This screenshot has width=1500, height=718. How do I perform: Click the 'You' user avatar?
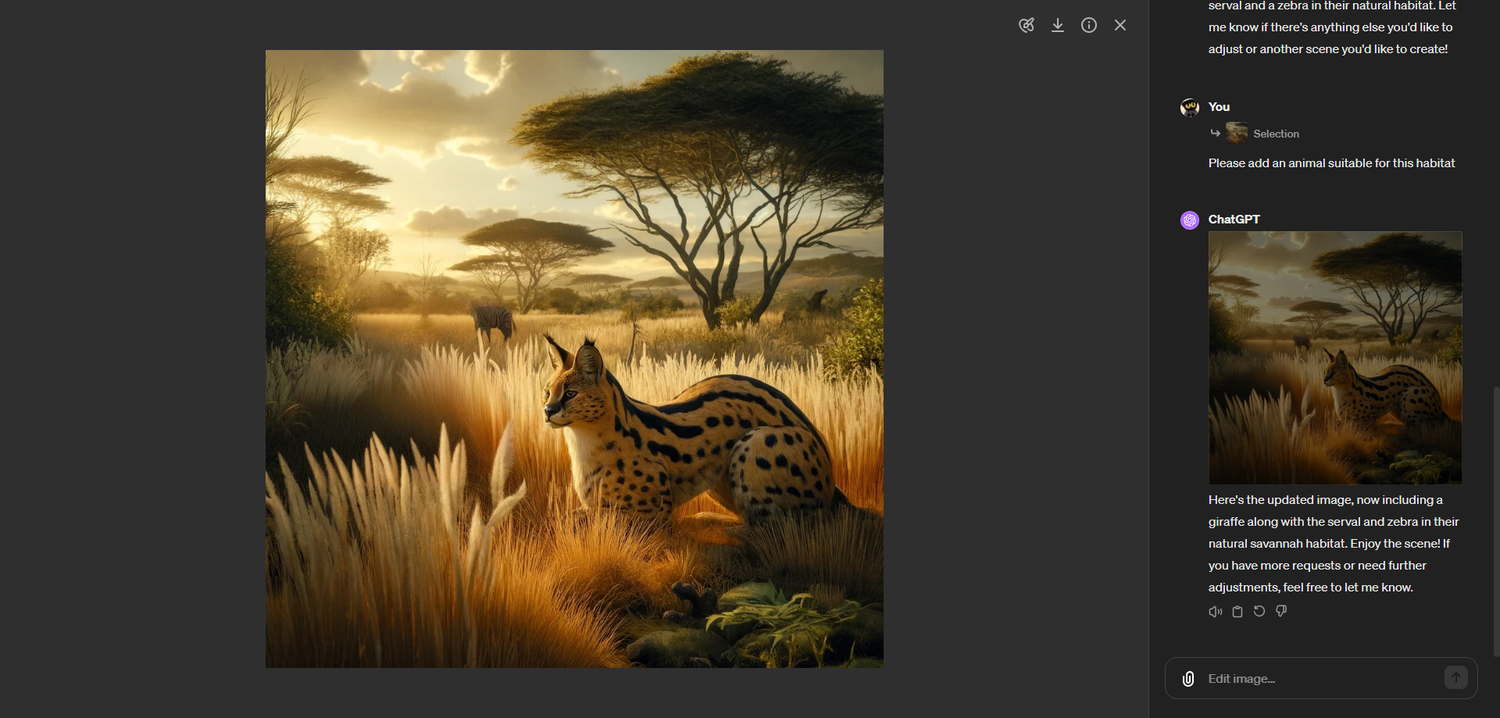pyautogui.click(x=1190, y=107)
